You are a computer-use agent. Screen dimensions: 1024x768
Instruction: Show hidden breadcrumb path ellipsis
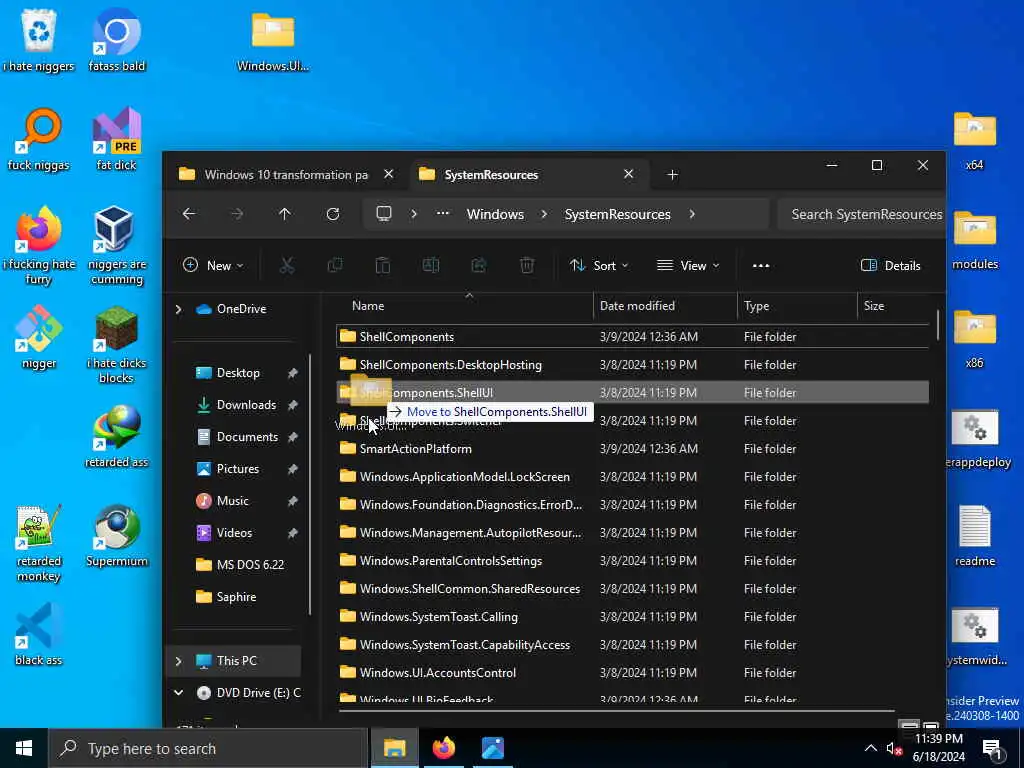pos(443,214)
